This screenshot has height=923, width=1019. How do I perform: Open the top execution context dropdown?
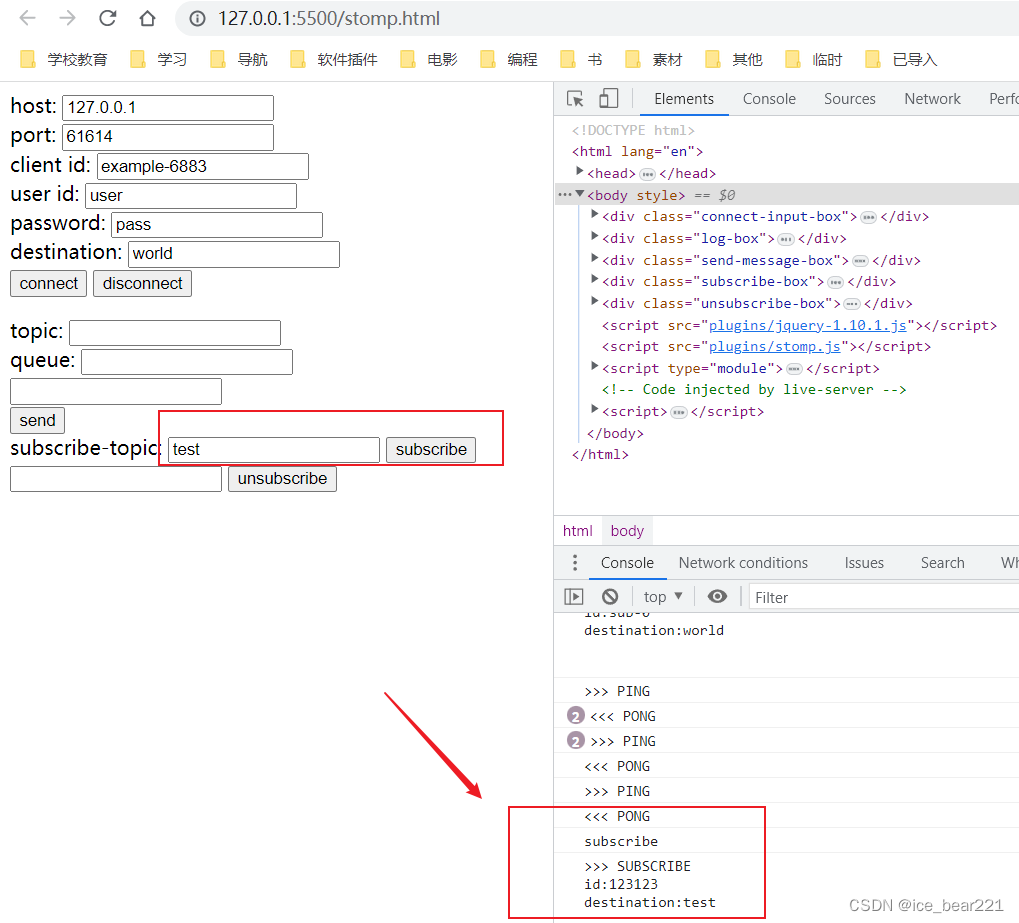click(x=661, y=596)
